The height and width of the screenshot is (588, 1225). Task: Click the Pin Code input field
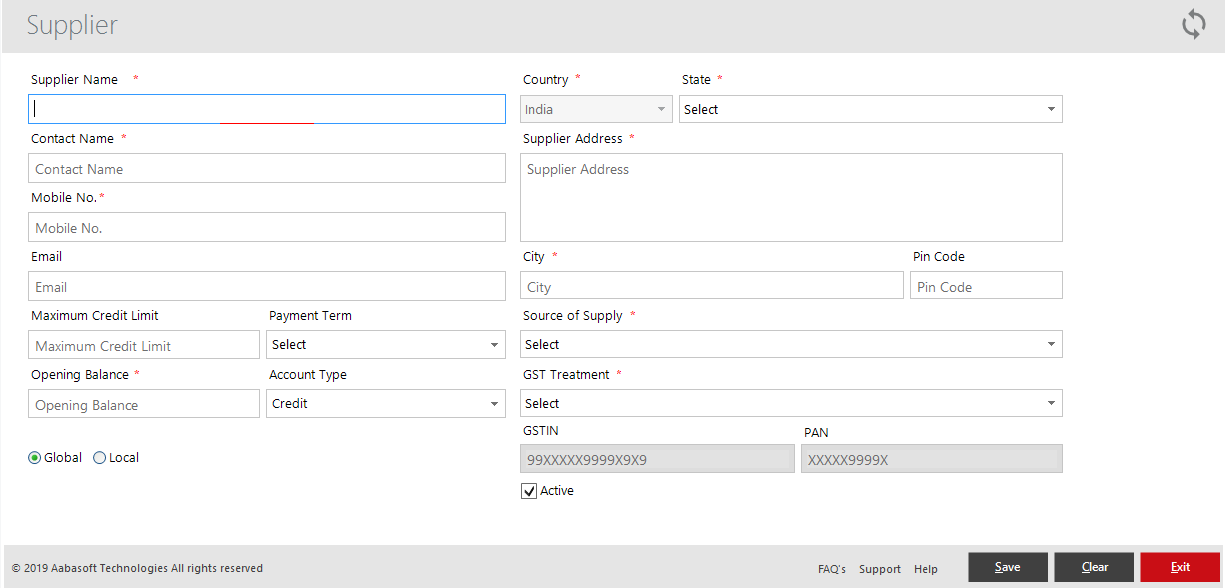point(985,285)
